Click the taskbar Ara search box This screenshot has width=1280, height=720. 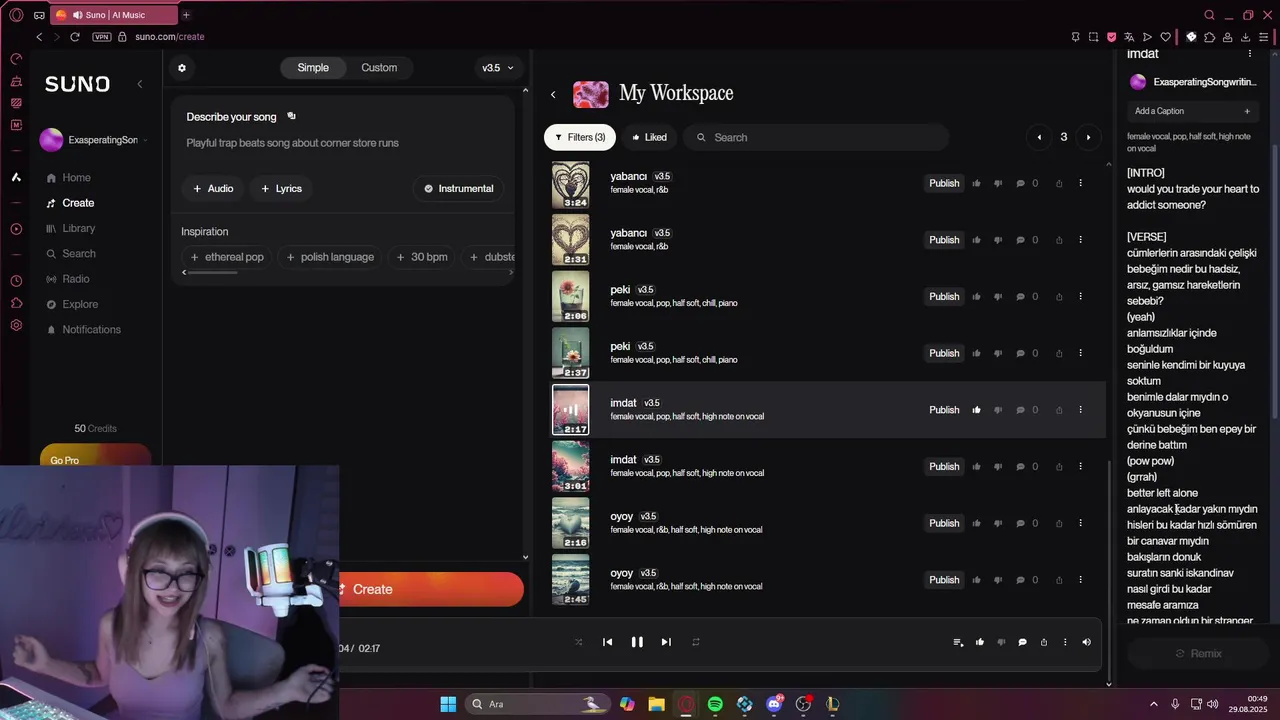[538, 704]
